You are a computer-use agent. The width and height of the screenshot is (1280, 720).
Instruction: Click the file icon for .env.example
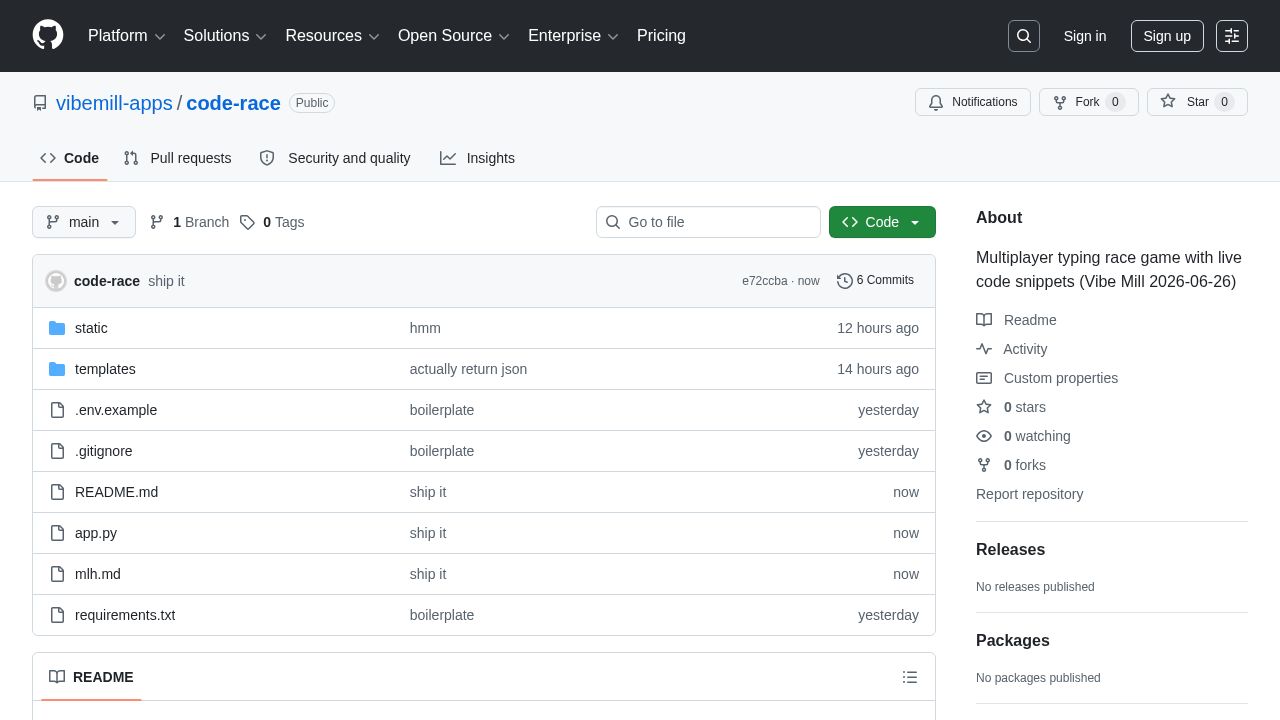[57, 410]
